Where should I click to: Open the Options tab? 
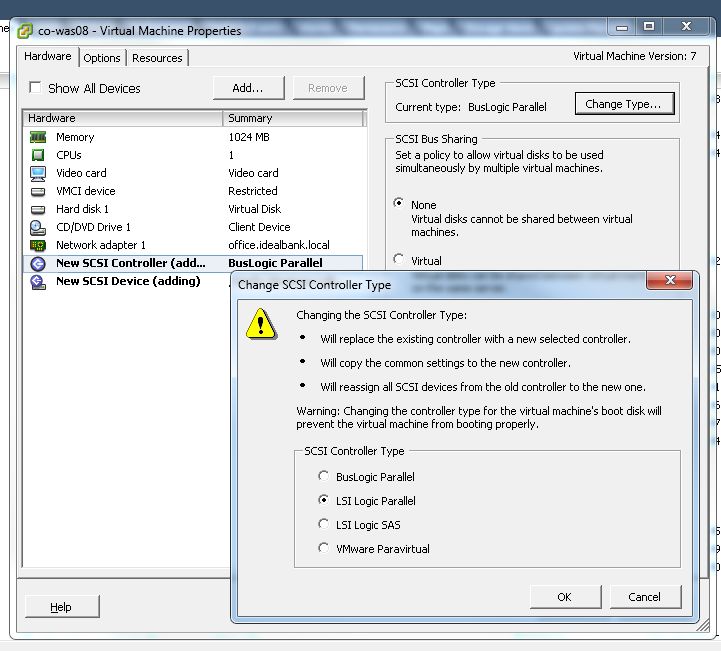102,58
